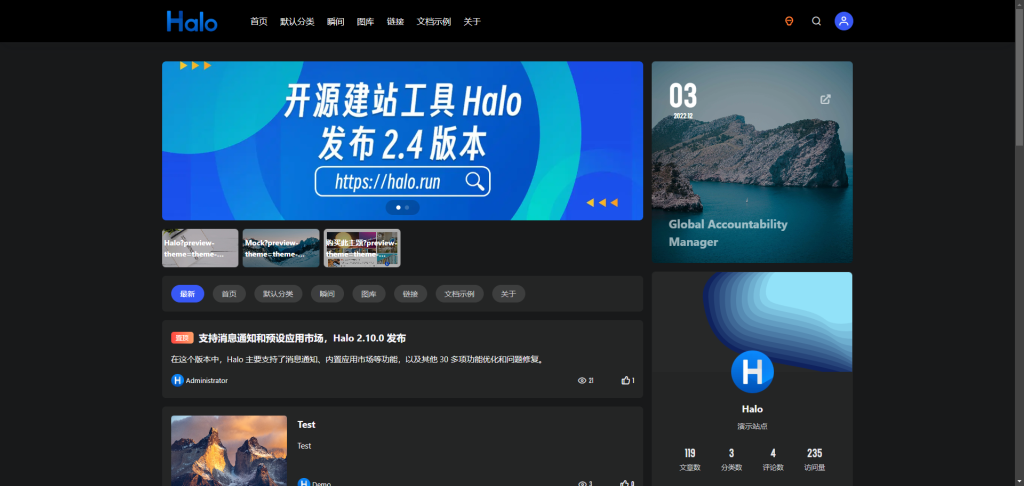Viewport: 1024px width, 486px height.
Task: Open the user avatar menu
Action: pyautogui.click(x=844, y=21)
